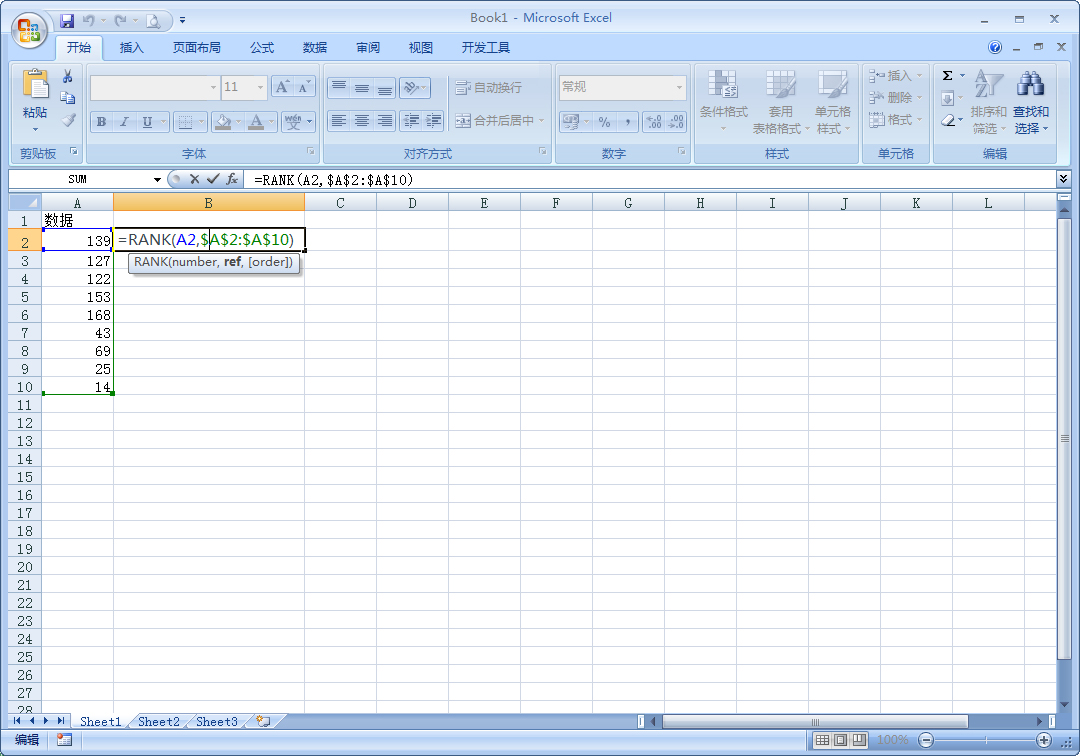Select Normal view button in status bar
Viewport: 1080px width, 756px height.
[822, 740]
